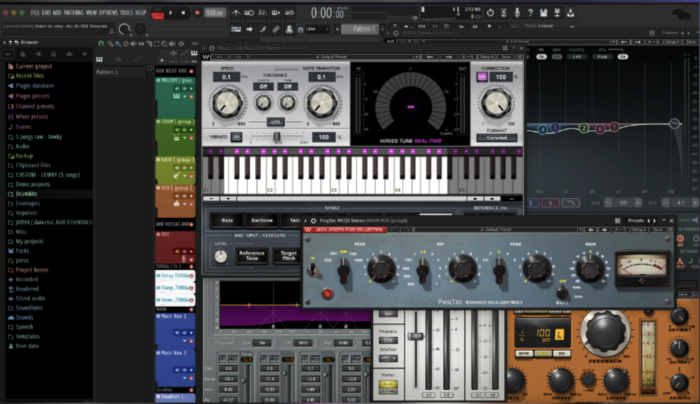Click the Speed knob in Waves Tune
The image size is (700, 404).
(x=226, y=103)
